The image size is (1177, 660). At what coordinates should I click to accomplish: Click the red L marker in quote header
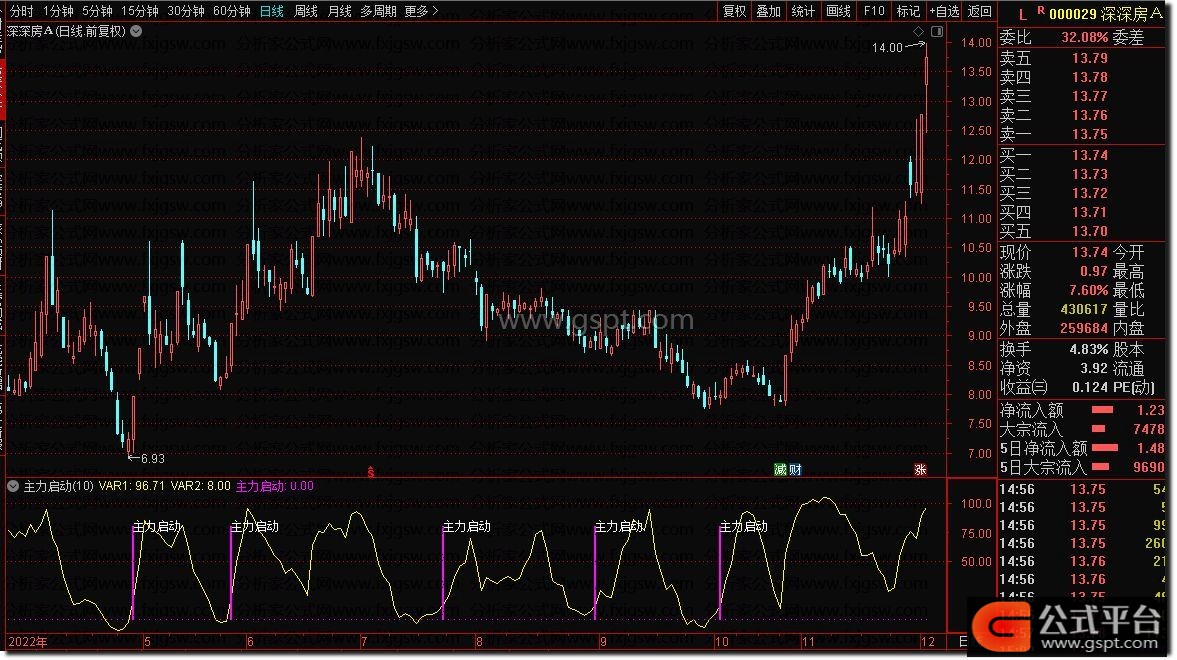(1022, 14)
